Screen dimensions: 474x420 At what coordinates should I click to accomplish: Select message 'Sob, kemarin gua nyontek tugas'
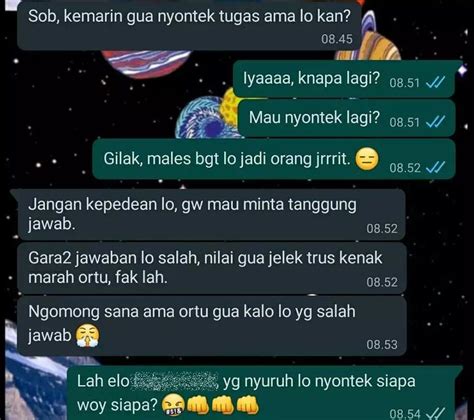[x=189, y=25]
